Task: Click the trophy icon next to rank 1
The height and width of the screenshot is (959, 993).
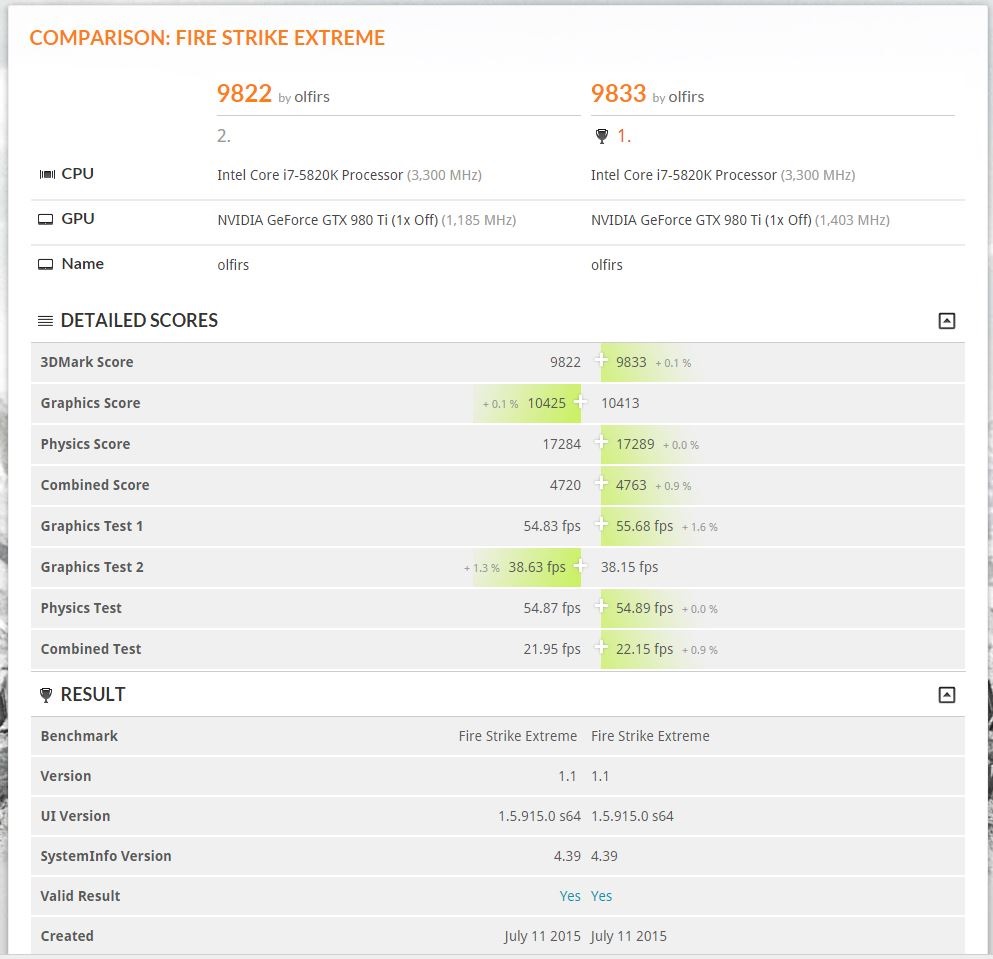Action: pos(601,136)
